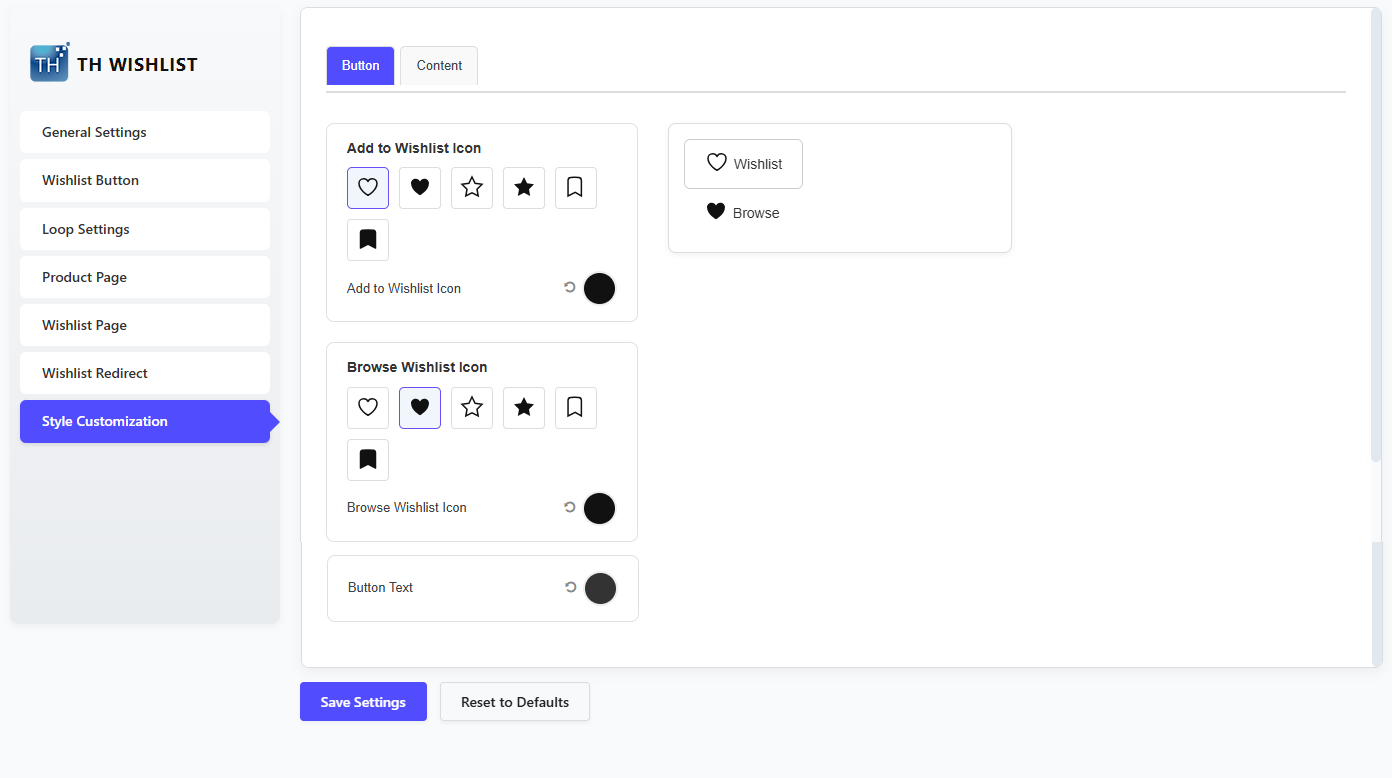
Task: Open Add to Wishlist Icon color picker
Action: tap(599, 288)
